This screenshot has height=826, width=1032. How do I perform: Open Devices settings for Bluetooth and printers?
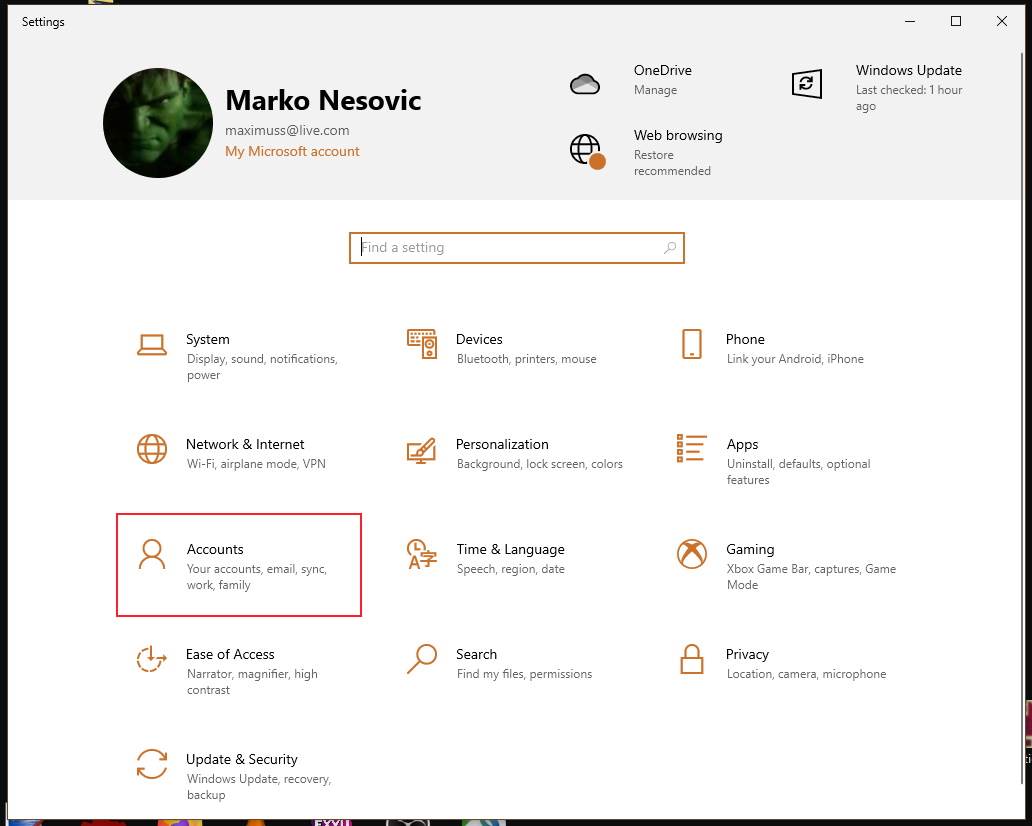pyautogui.click(x=479, y=339)
